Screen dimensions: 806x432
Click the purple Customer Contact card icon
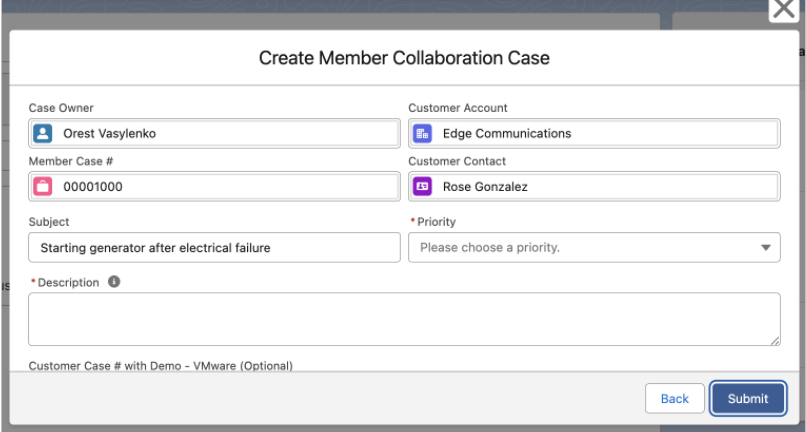(x=422, y=186)
